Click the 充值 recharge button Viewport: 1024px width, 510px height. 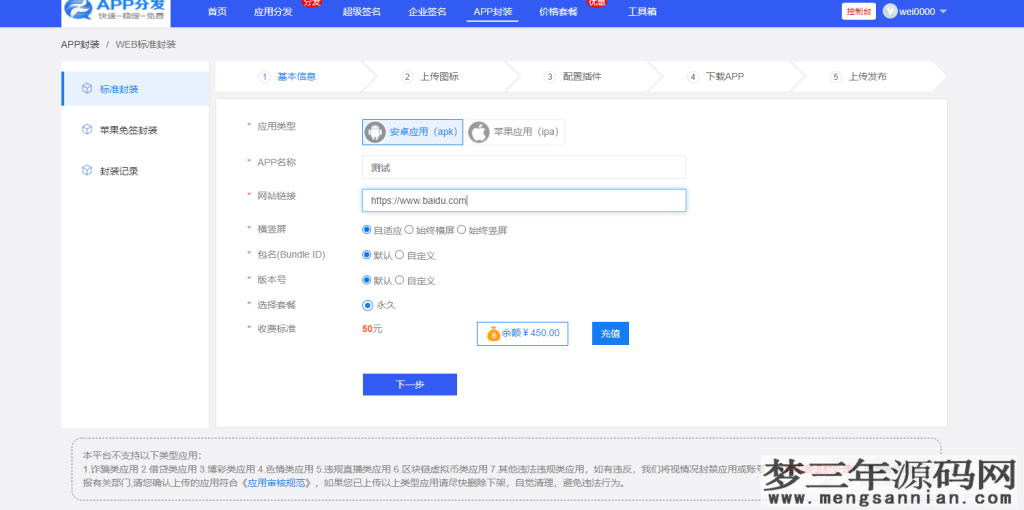pos(610,333)
